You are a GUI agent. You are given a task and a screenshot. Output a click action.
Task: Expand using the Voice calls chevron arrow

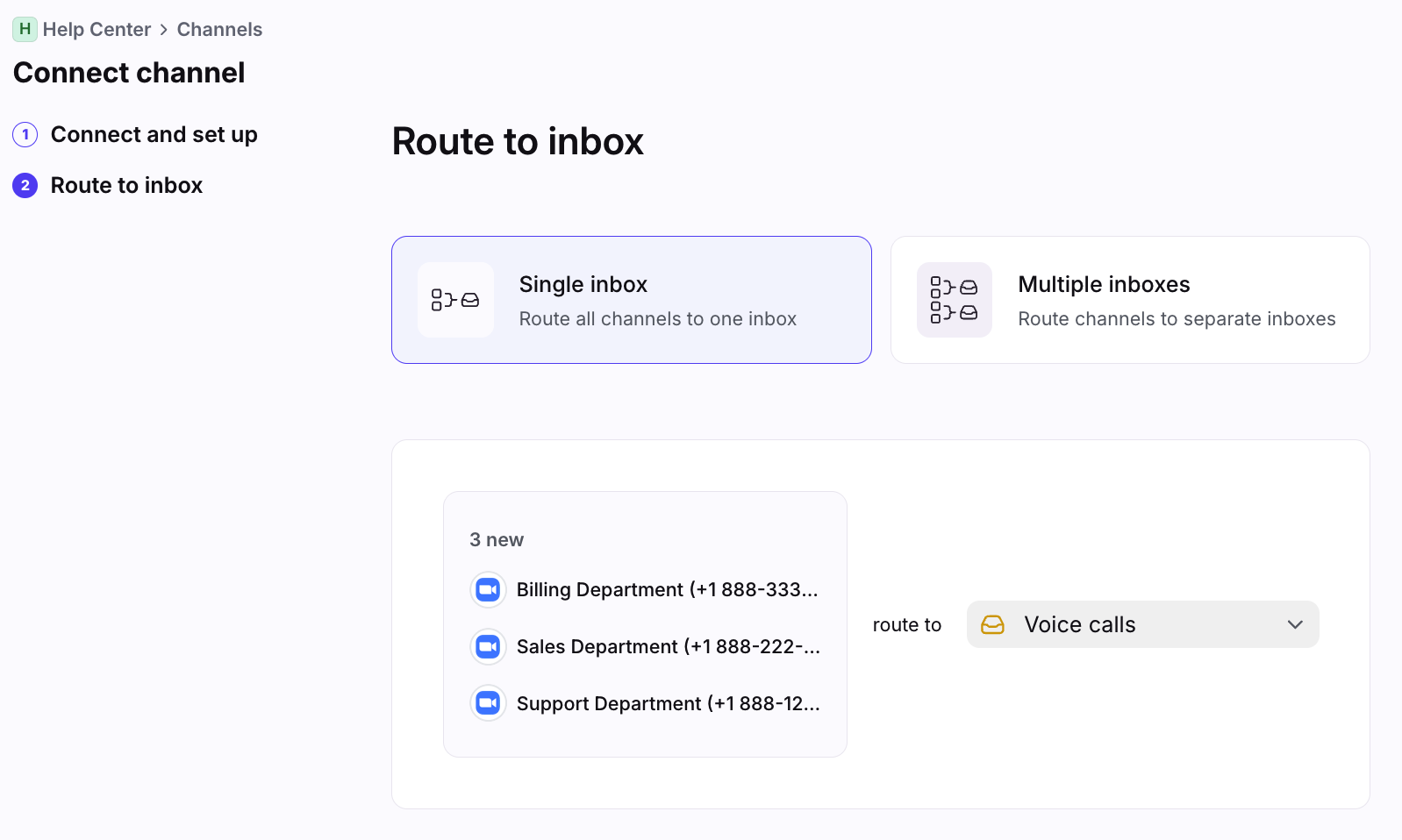[1295, 624]
